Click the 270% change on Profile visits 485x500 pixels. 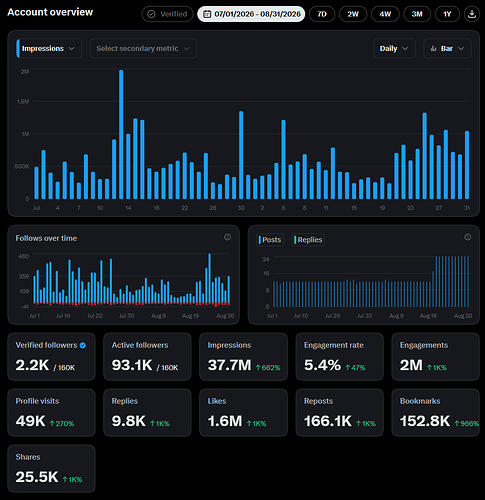tap(62, 424)
